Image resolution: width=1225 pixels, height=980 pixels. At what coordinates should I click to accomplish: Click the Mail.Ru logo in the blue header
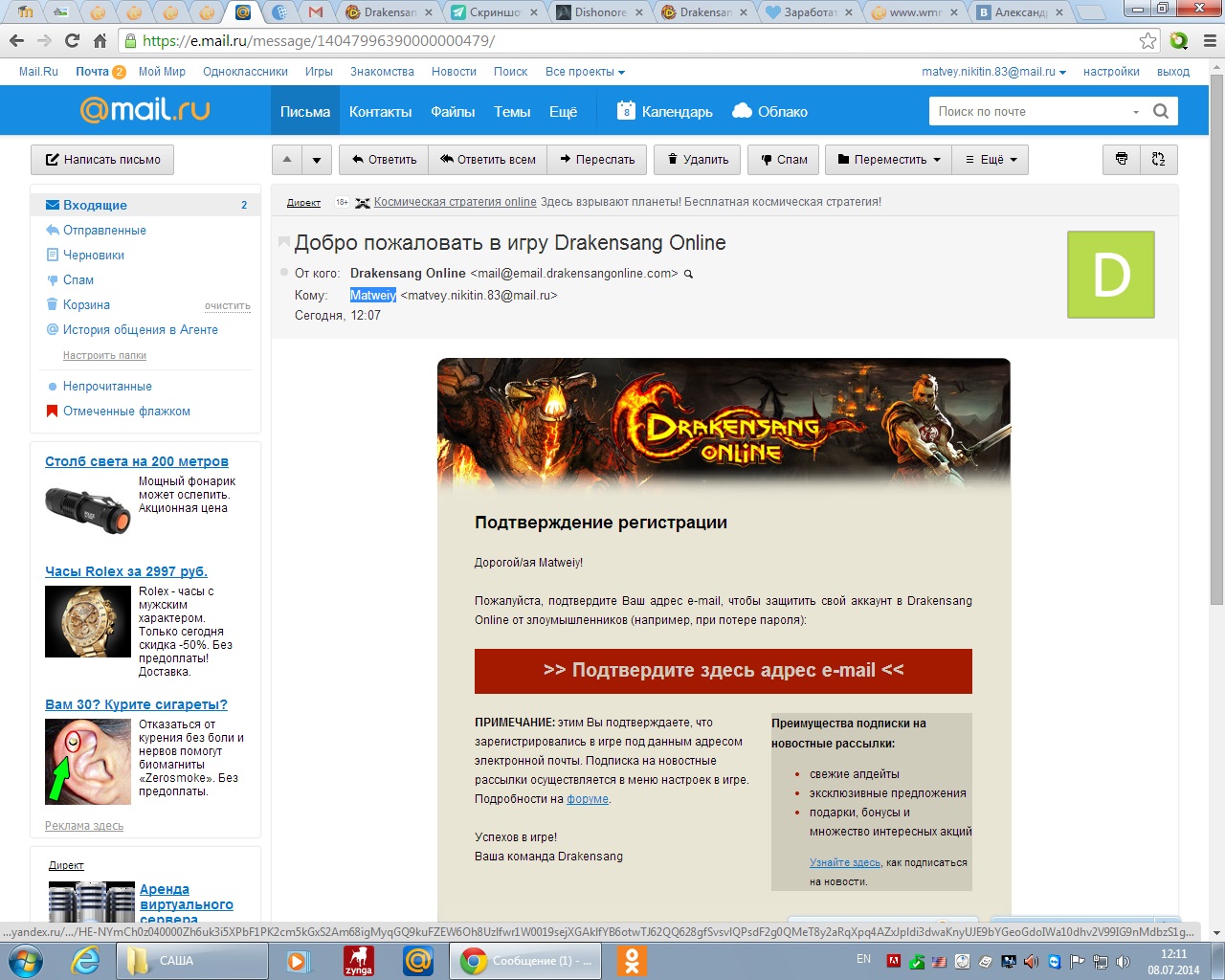[x=145, y=110]
